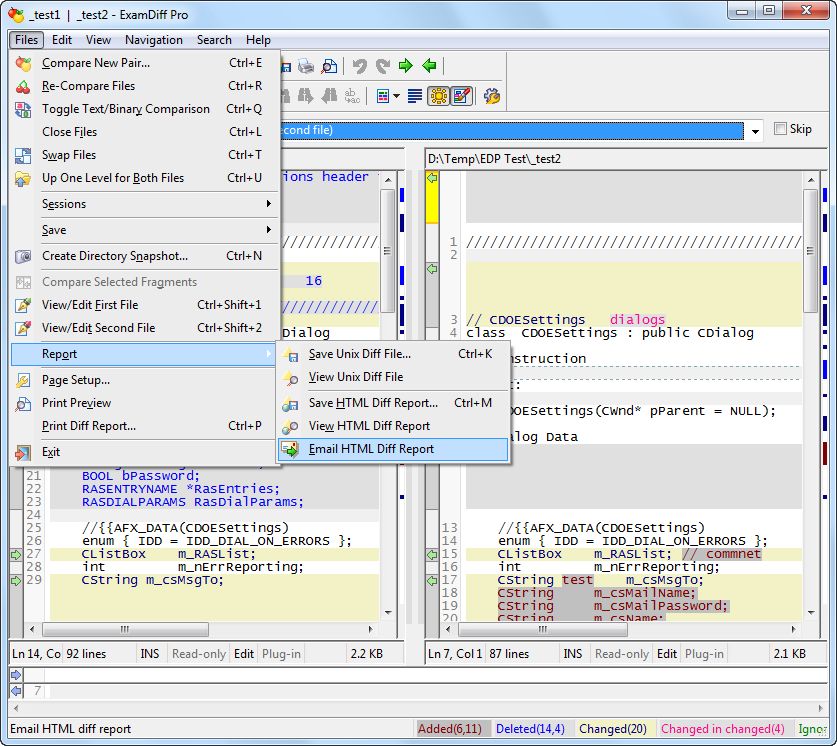Click blue left-arrow icon next to line 7 row
The height and width of the screenshot is (746, 837).
(x=16, y=691)
